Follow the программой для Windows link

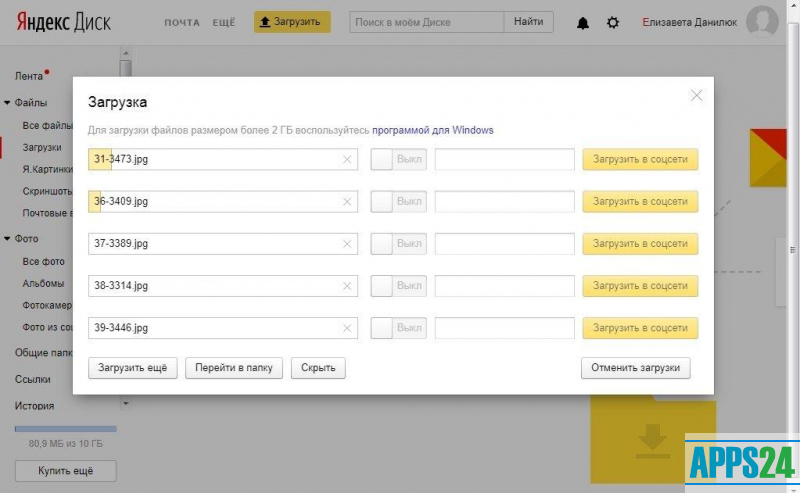click(432, 130)
